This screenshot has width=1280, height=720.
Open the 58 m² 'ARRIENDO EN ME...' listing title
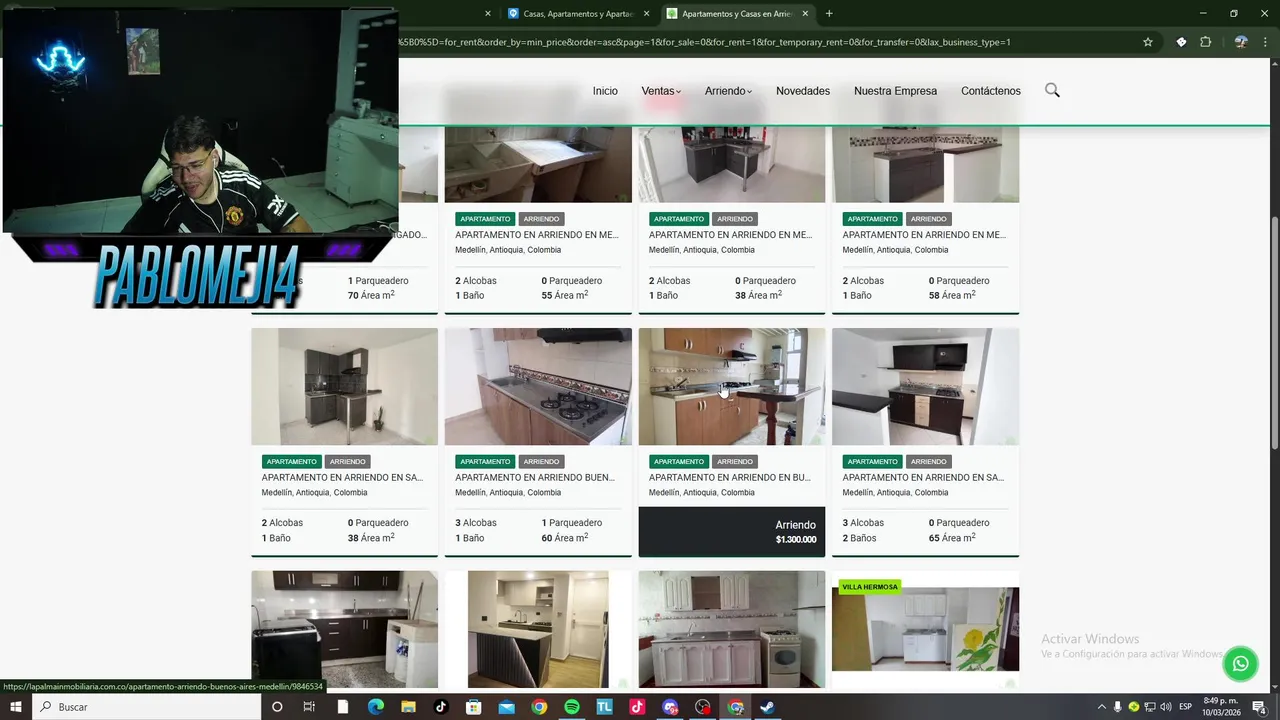(x=924, y=235)
